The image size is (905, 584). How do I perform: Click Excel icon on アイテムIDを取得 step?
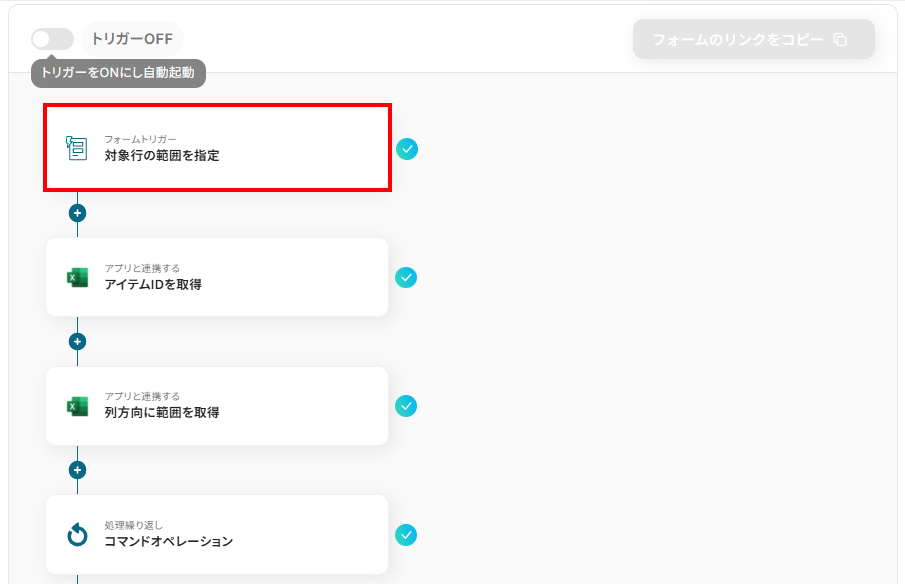tap(77, 278)
